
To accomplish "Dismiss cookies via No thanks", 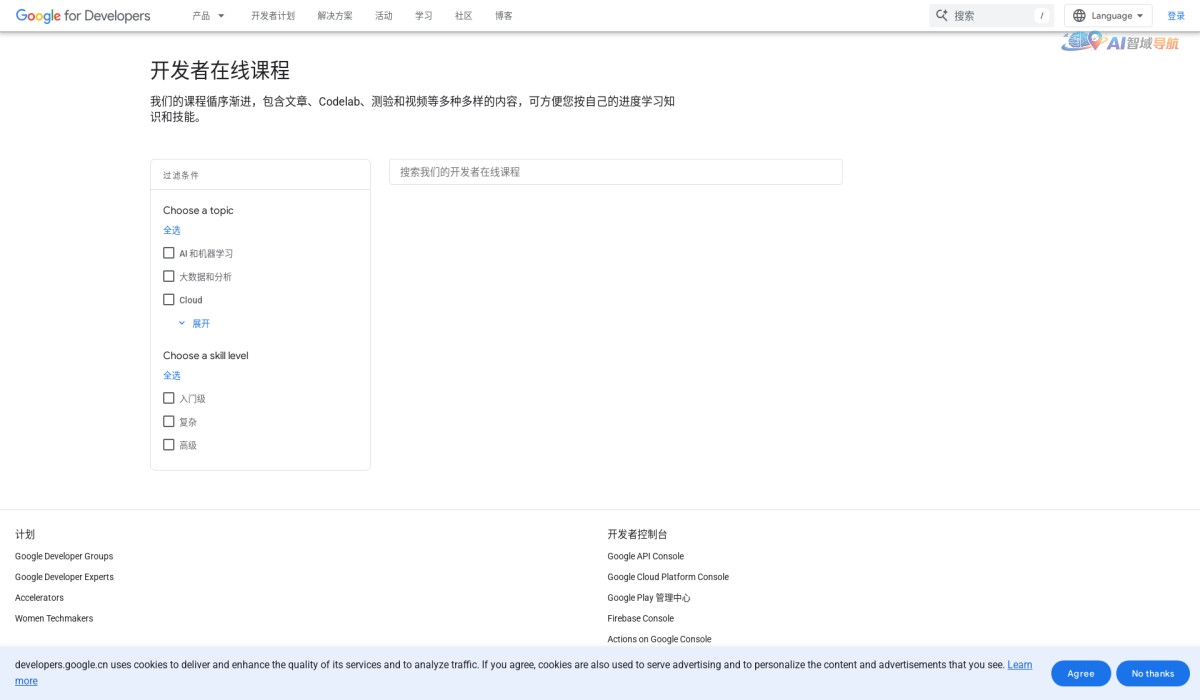I will coord(1152,673).
